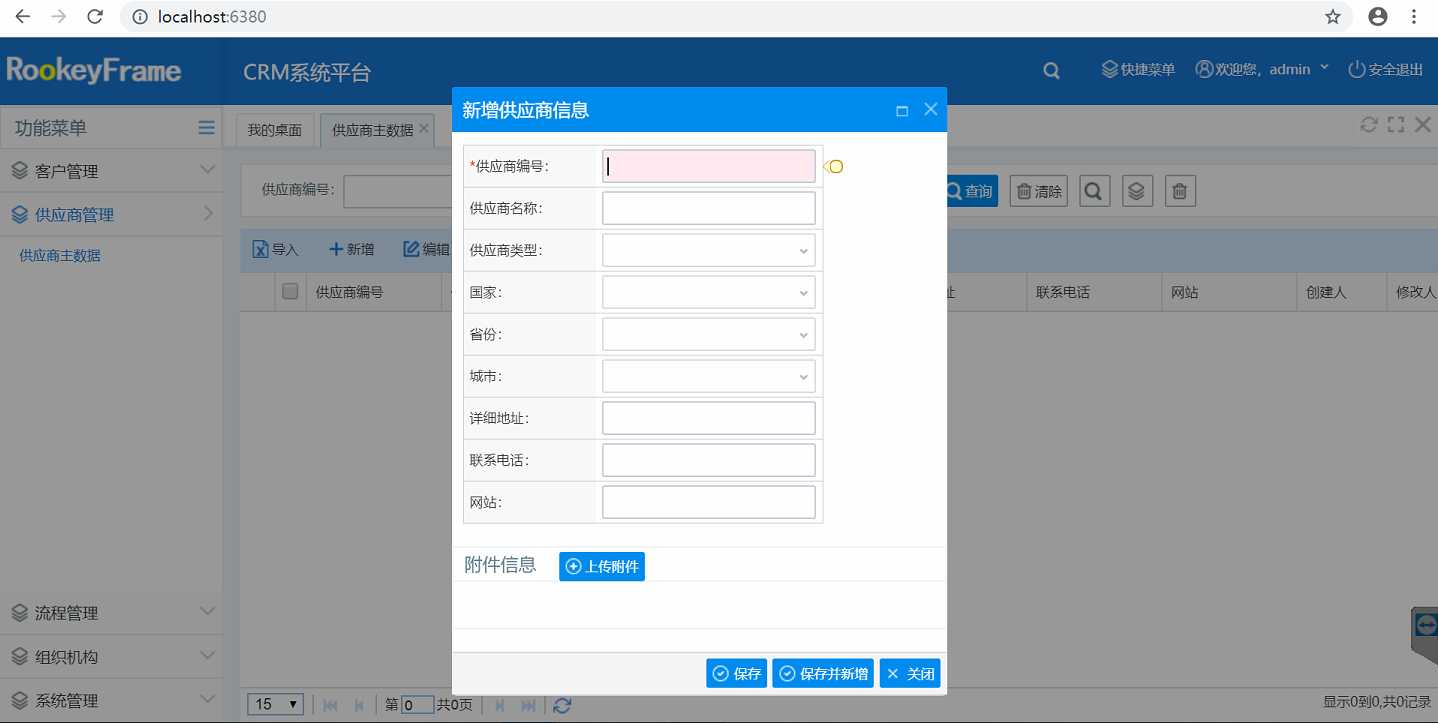This screenshot has width=1438, height=723.
Task: Toggle fullscreen icon in tab bar
Action: (1396, 125)
